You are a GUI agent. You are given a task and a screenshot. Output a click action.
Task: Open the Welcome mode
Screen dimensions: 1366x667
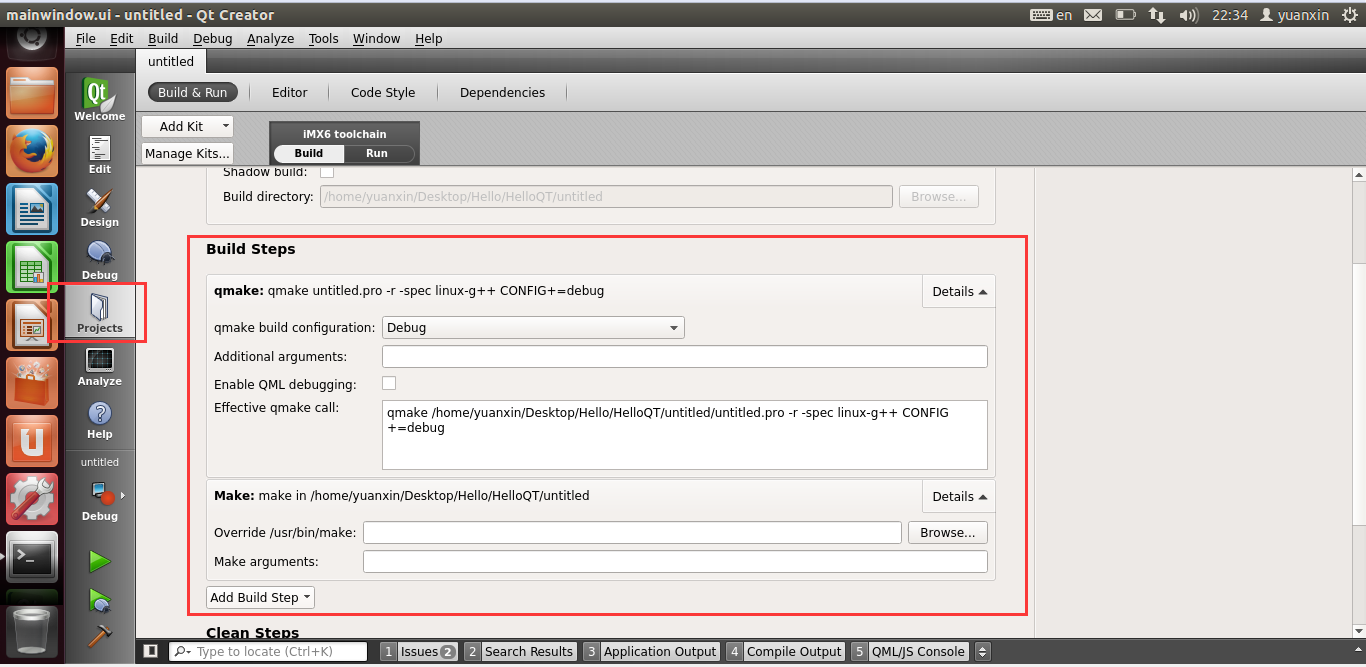click(99, 101)
